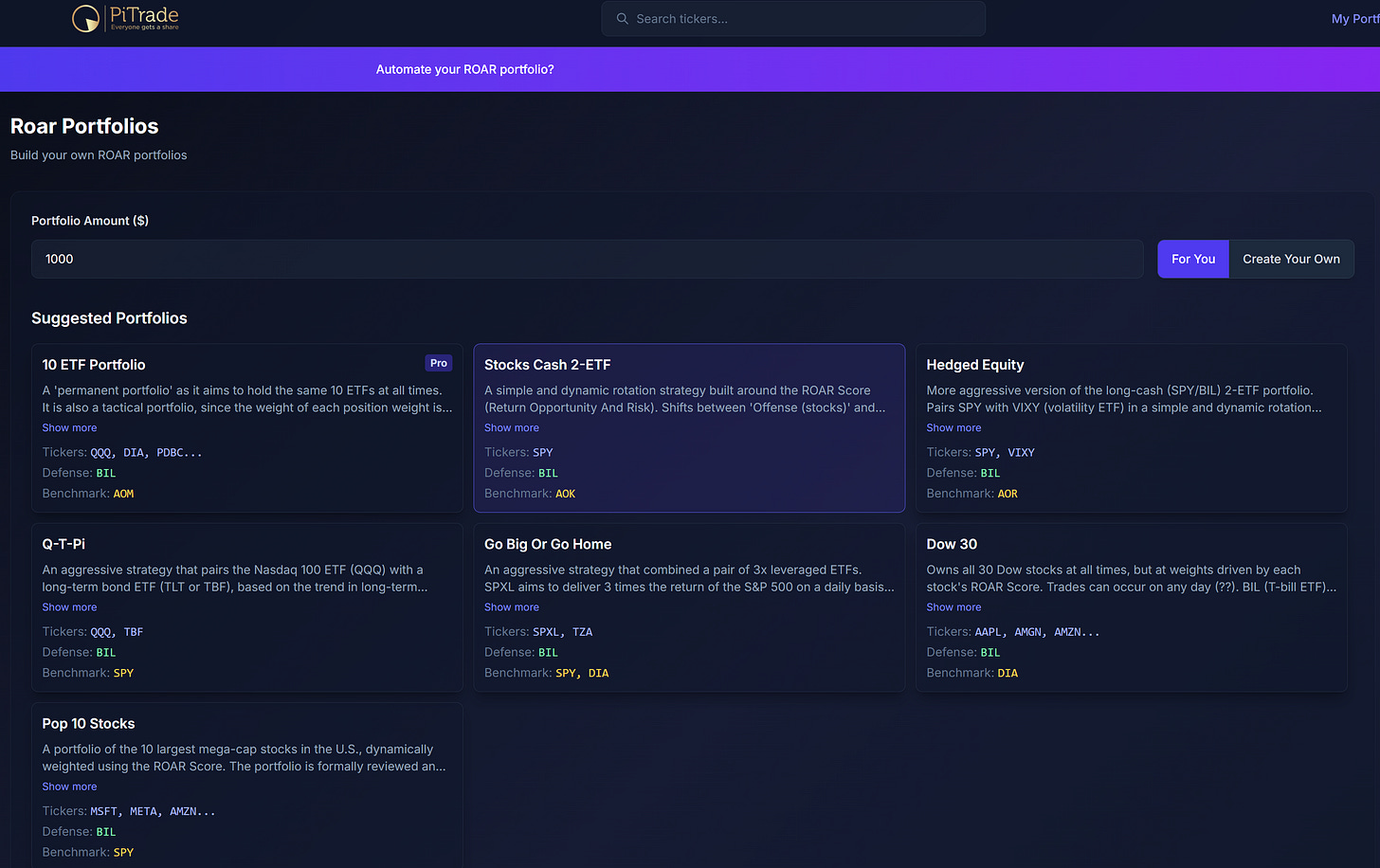Select the Q-T-Pi card title
1380x868 pixels.
pos(64,544)
